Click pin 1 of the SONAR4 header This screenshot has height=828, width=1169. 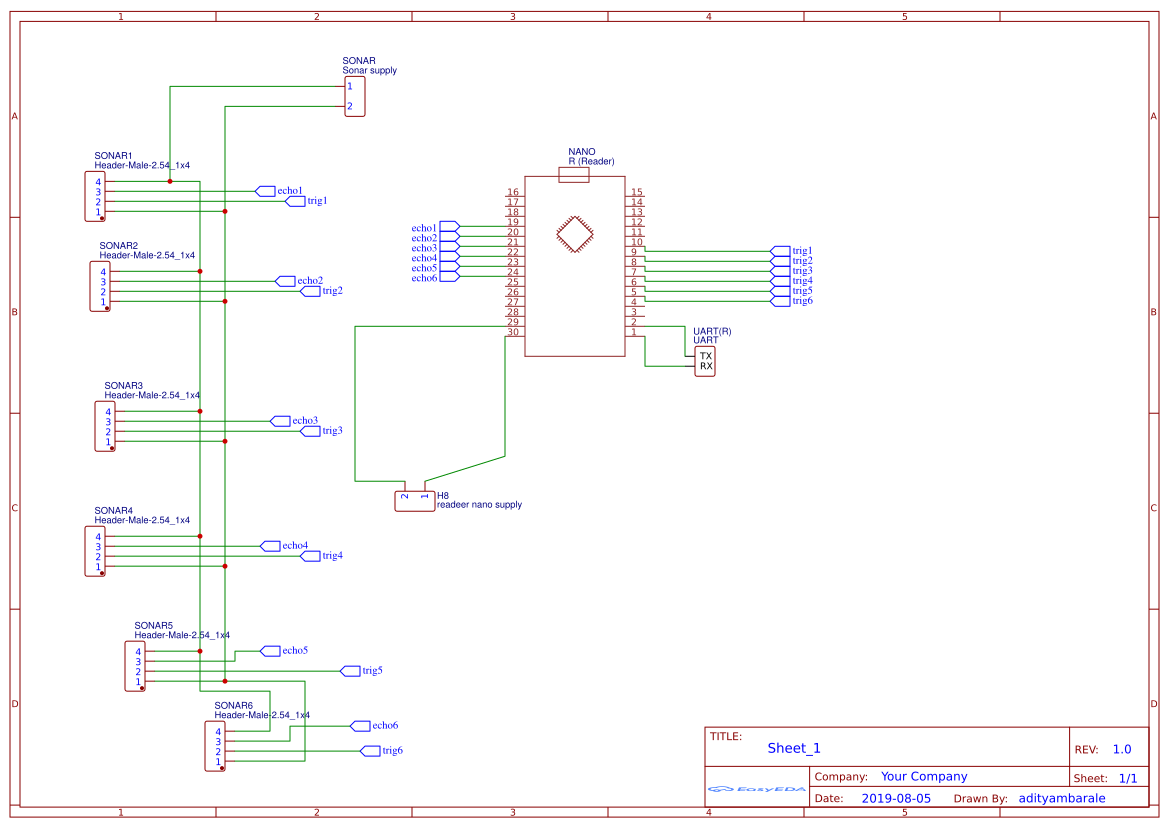(98, 566)
